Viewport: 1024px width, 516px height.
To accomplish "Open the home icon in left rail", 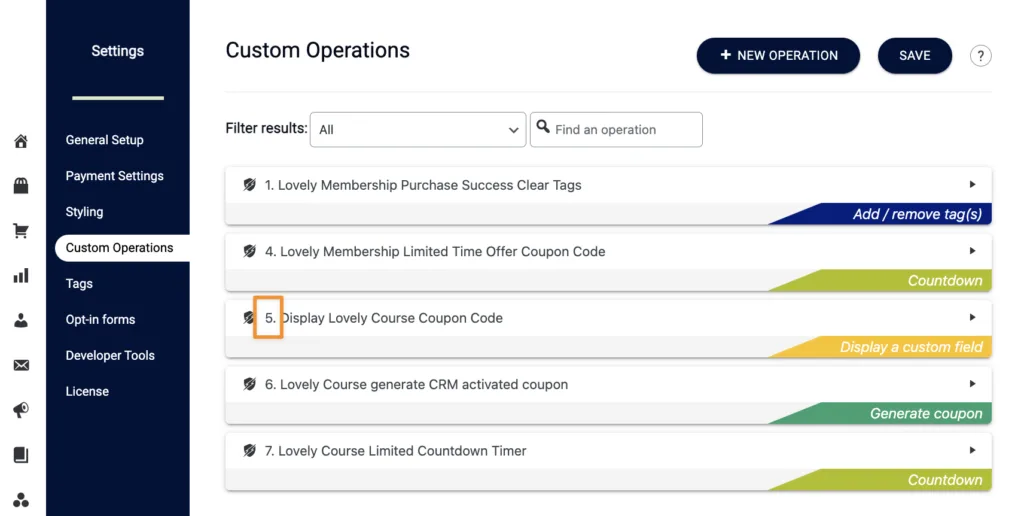I will tap(21, 141).
